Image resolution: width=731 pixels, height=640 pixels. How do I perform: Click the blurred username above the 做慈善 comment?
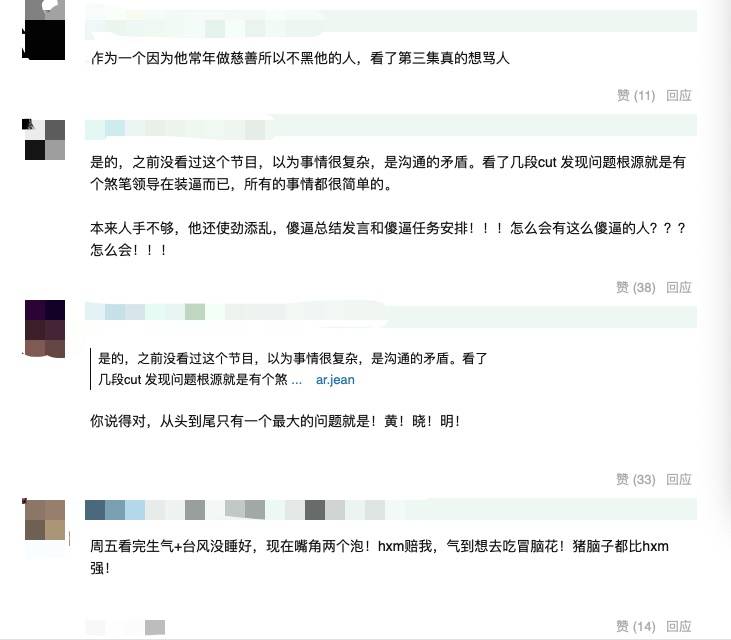click(391, 22)
